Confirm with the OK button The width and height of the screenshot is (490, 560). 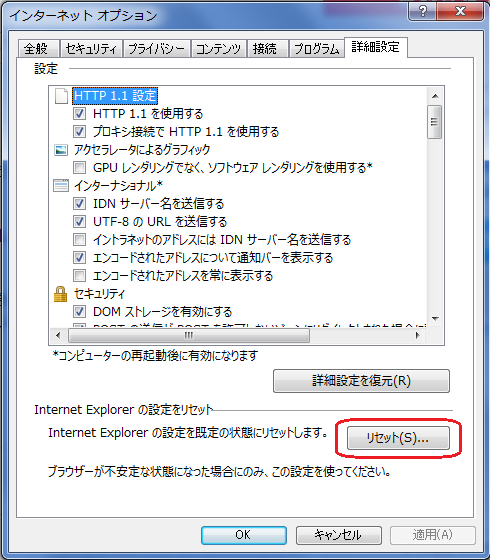pyautogui.click(x=244, y=535)
